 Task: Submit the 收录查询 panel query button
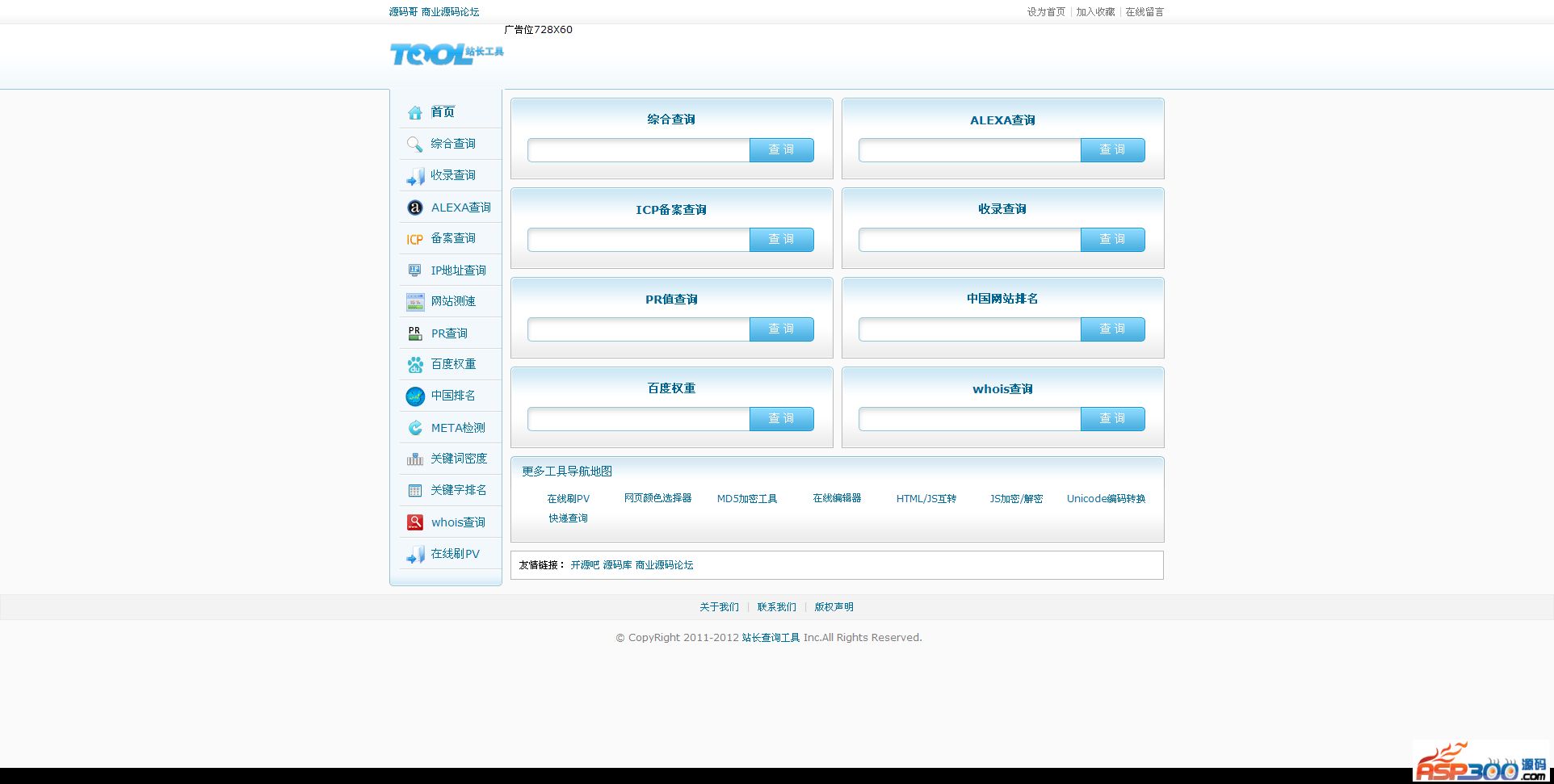point(1112,240)
